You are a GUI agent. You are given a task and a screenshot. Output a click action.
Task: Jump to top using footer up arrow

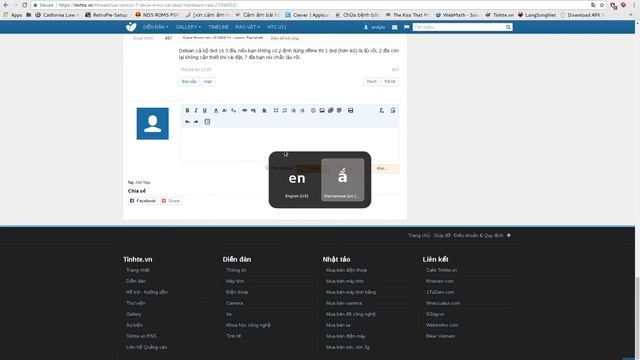tap(509, 236)
